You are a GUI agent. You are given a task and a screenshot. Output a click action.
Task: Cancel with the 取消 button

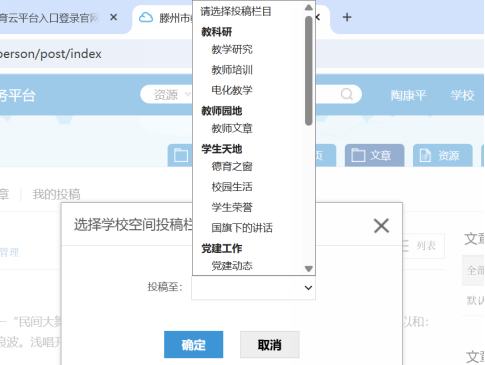270,345
